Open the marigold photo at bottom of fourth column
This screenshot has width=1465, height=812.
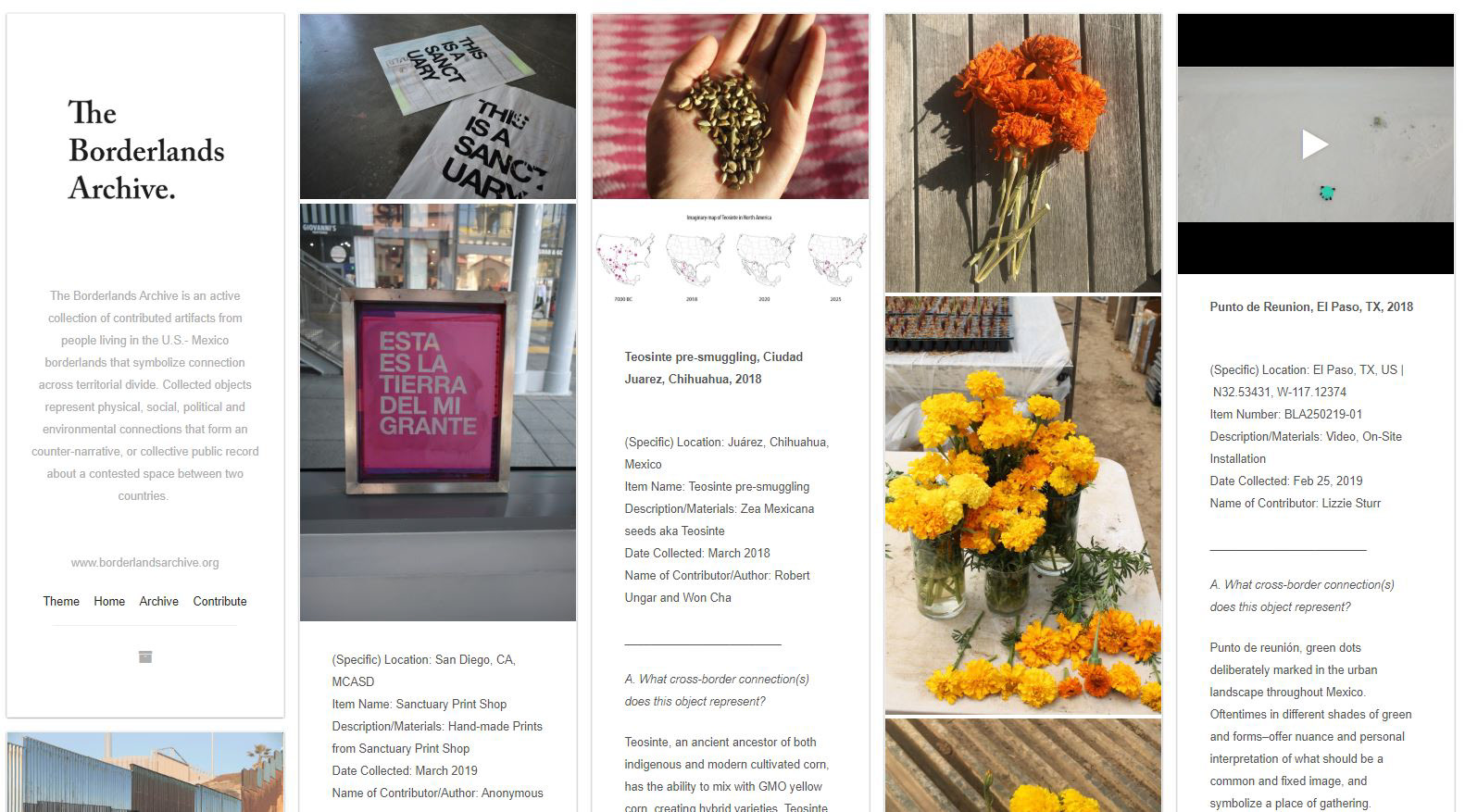tap(1023, 766)
